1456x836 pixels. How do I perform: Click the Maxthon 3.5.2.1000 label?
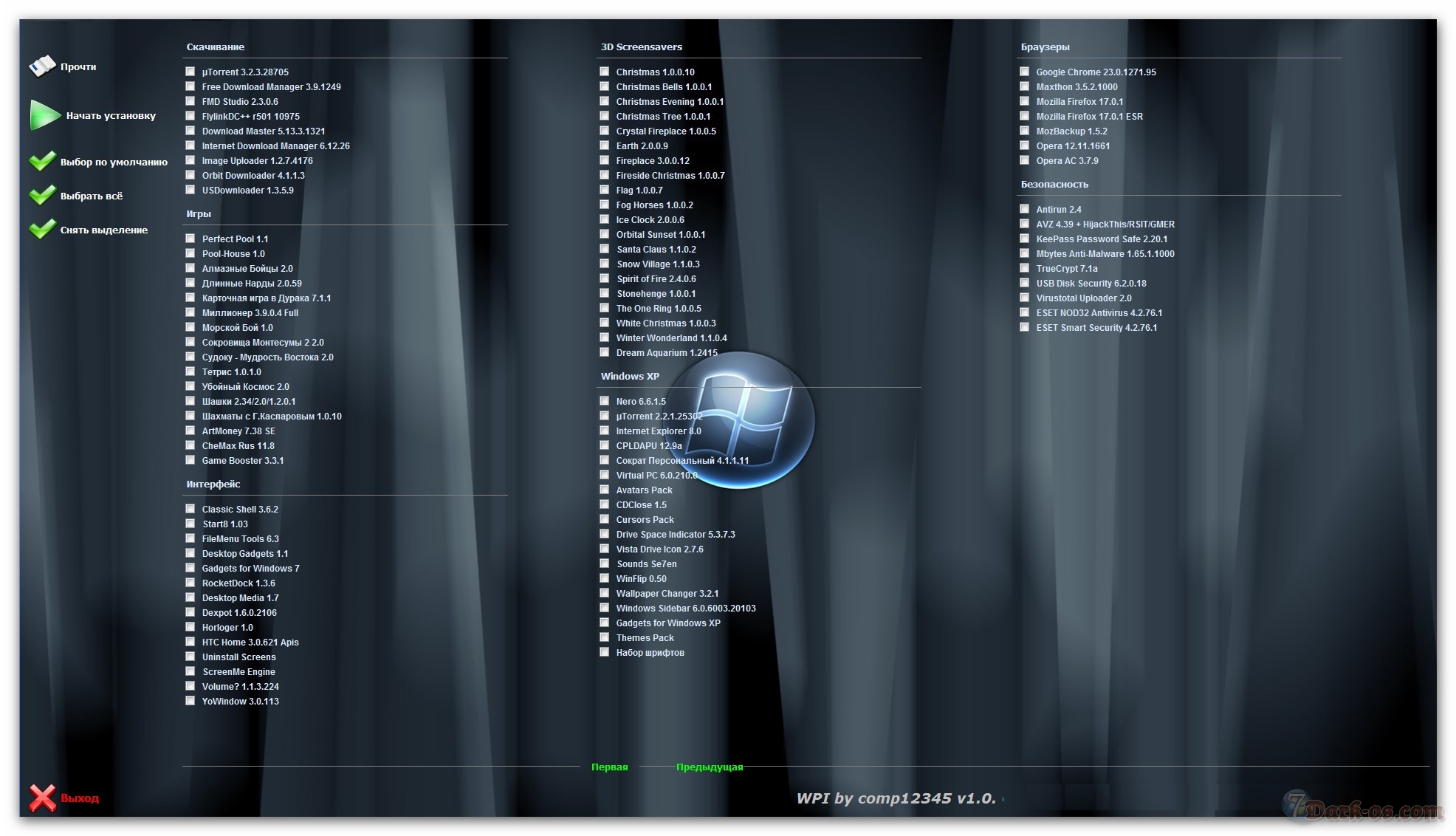[1076, 87]
